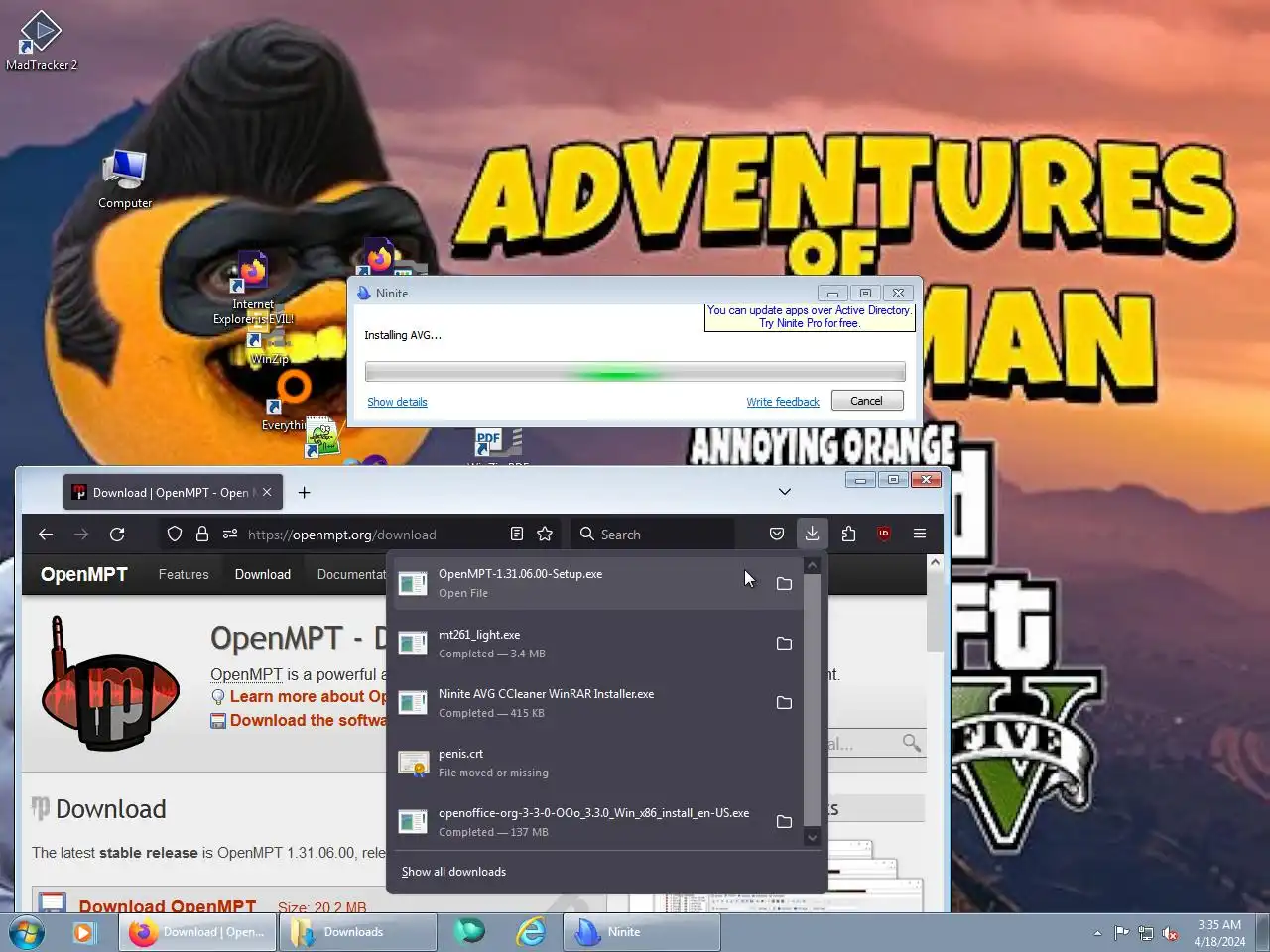Click the OpenMPT logo image
Viewport: 1270px width, 952px height.
click(x=110, y=683)
